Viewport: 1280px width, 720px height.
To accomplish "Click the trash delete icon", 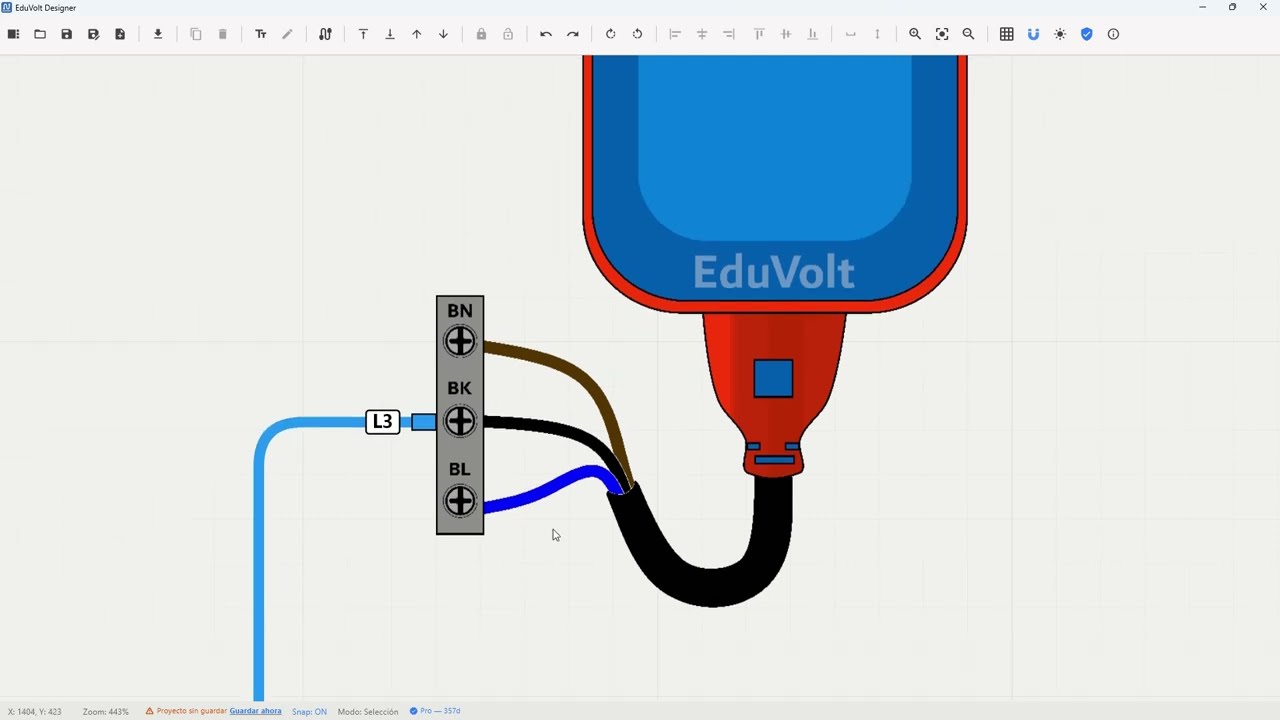I will (x=222, y=34).
